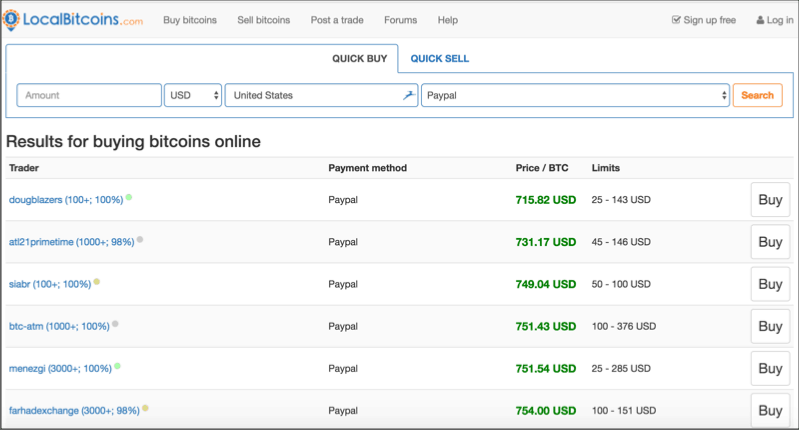Open trader siabr profile link
The width and height of the screenshot is (799, 430).
[50, 284]
